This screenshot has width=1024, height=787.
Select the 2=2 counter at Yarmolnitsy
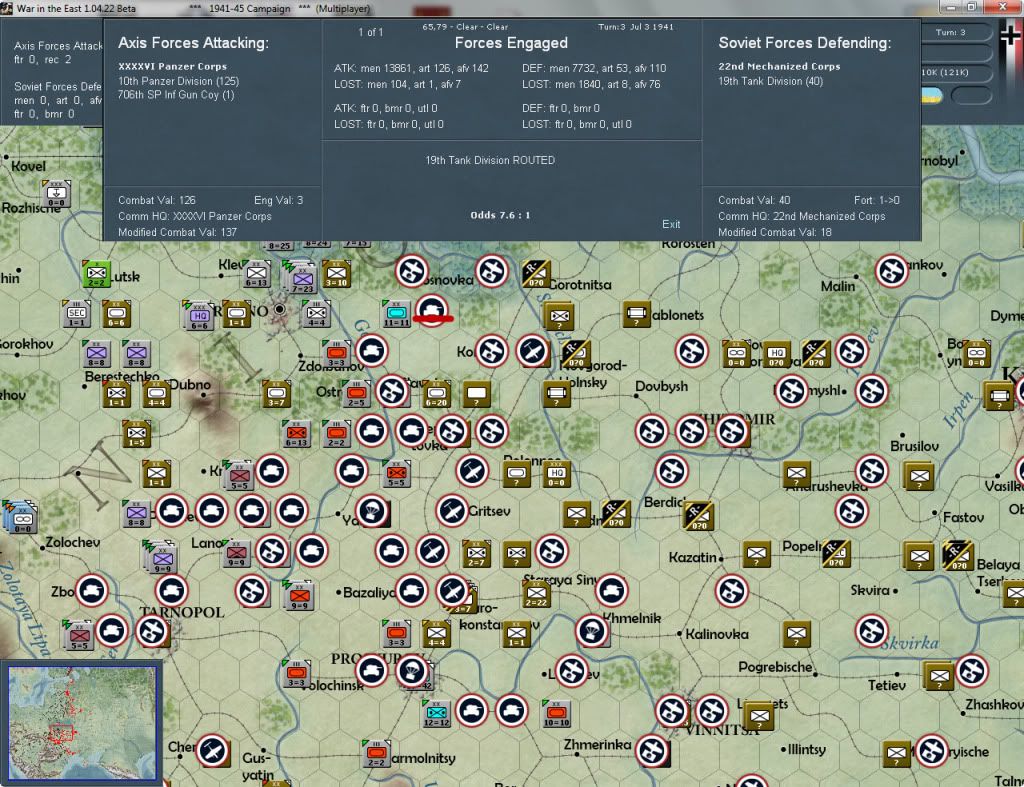pyautogui.click(x=376, y=754)
